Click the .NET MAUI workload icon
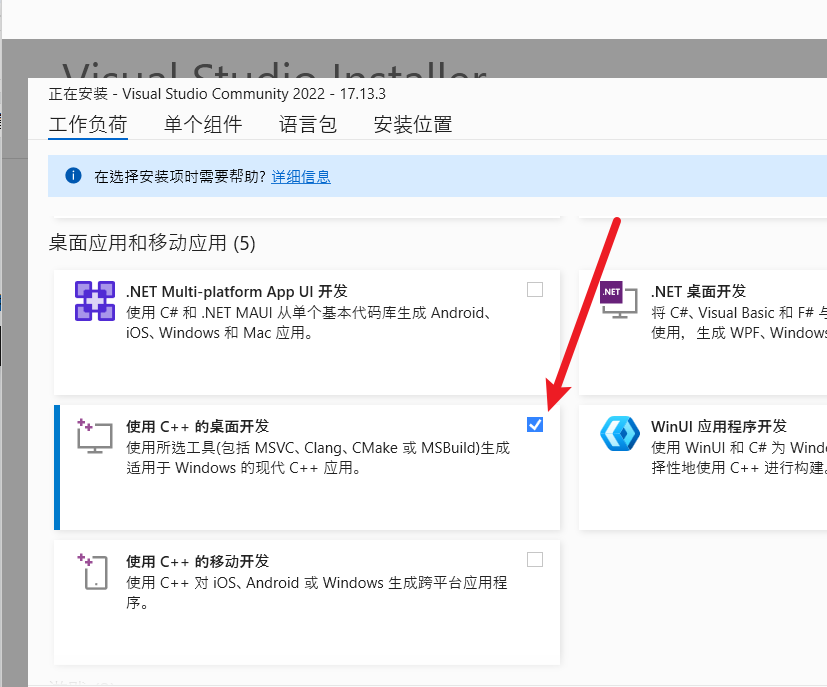This screenshot has height=687, width=827. [95, 301]
